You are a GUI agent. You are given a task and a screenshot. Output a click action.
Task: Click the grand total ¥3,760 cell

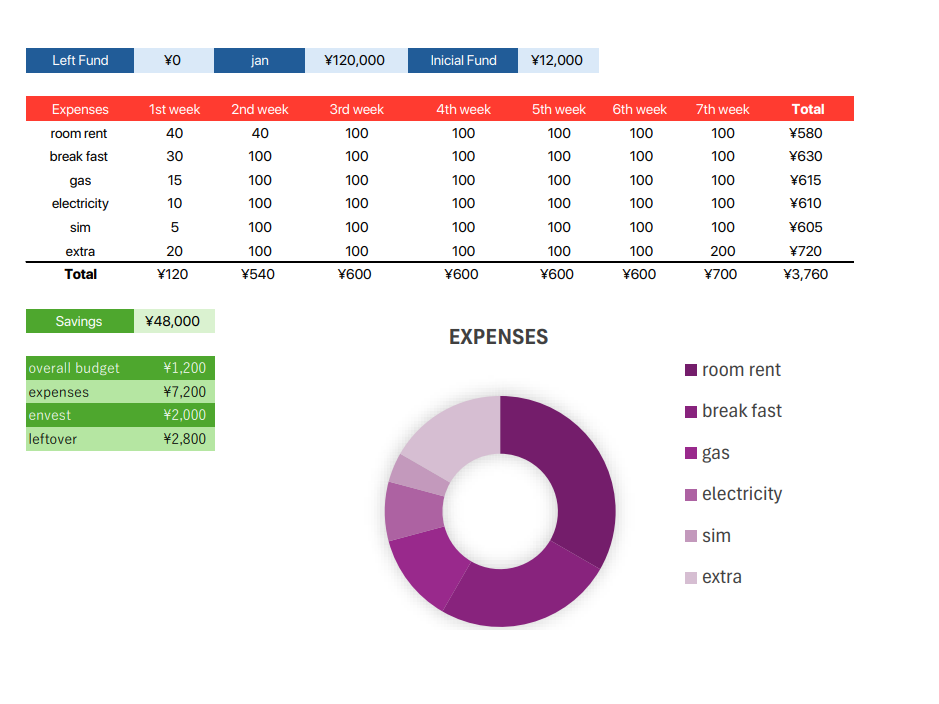(x=806, y=274)
